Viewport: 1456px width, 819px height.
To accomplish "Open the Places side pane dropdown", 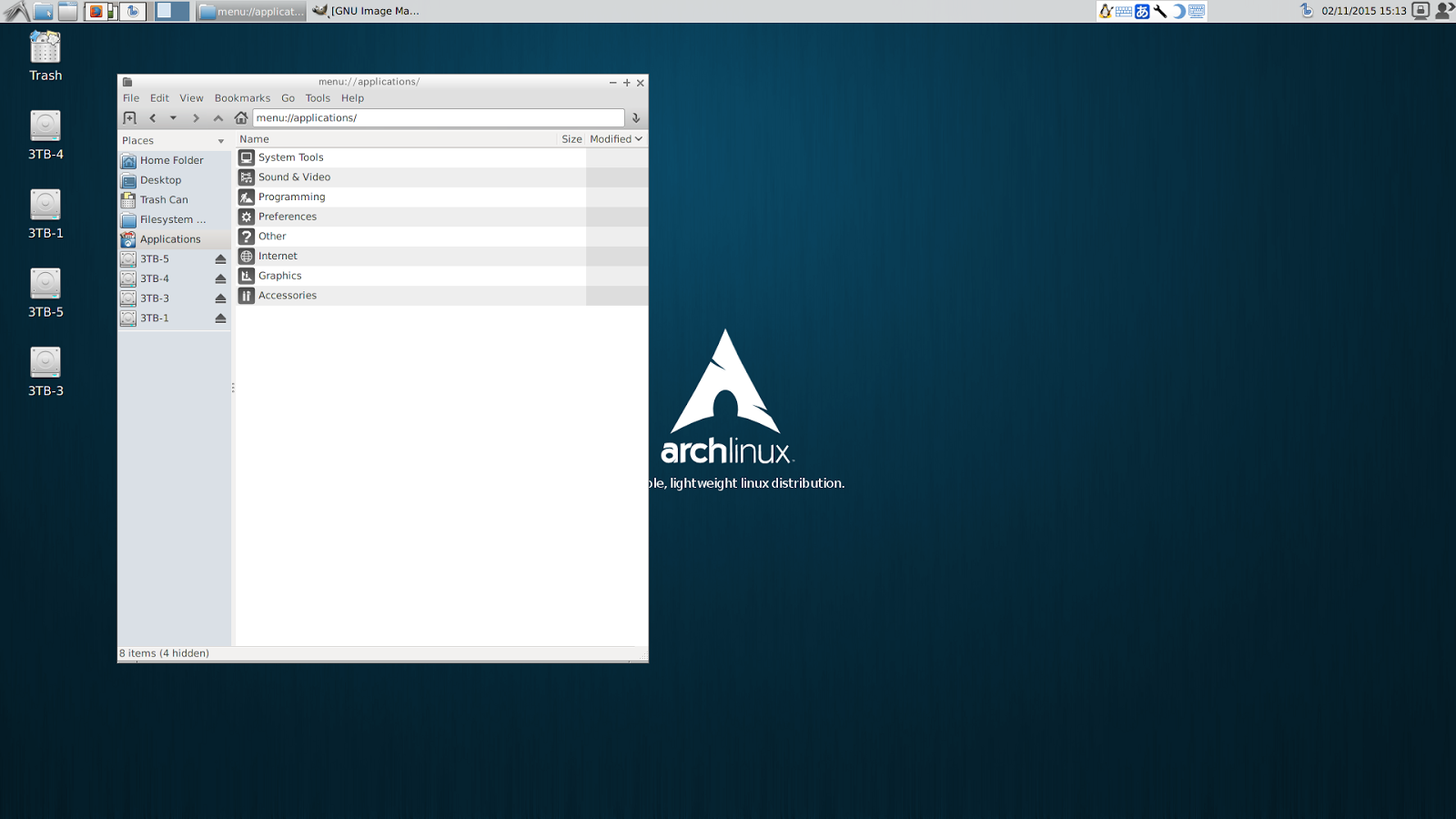I will click(x=220, y=141).
